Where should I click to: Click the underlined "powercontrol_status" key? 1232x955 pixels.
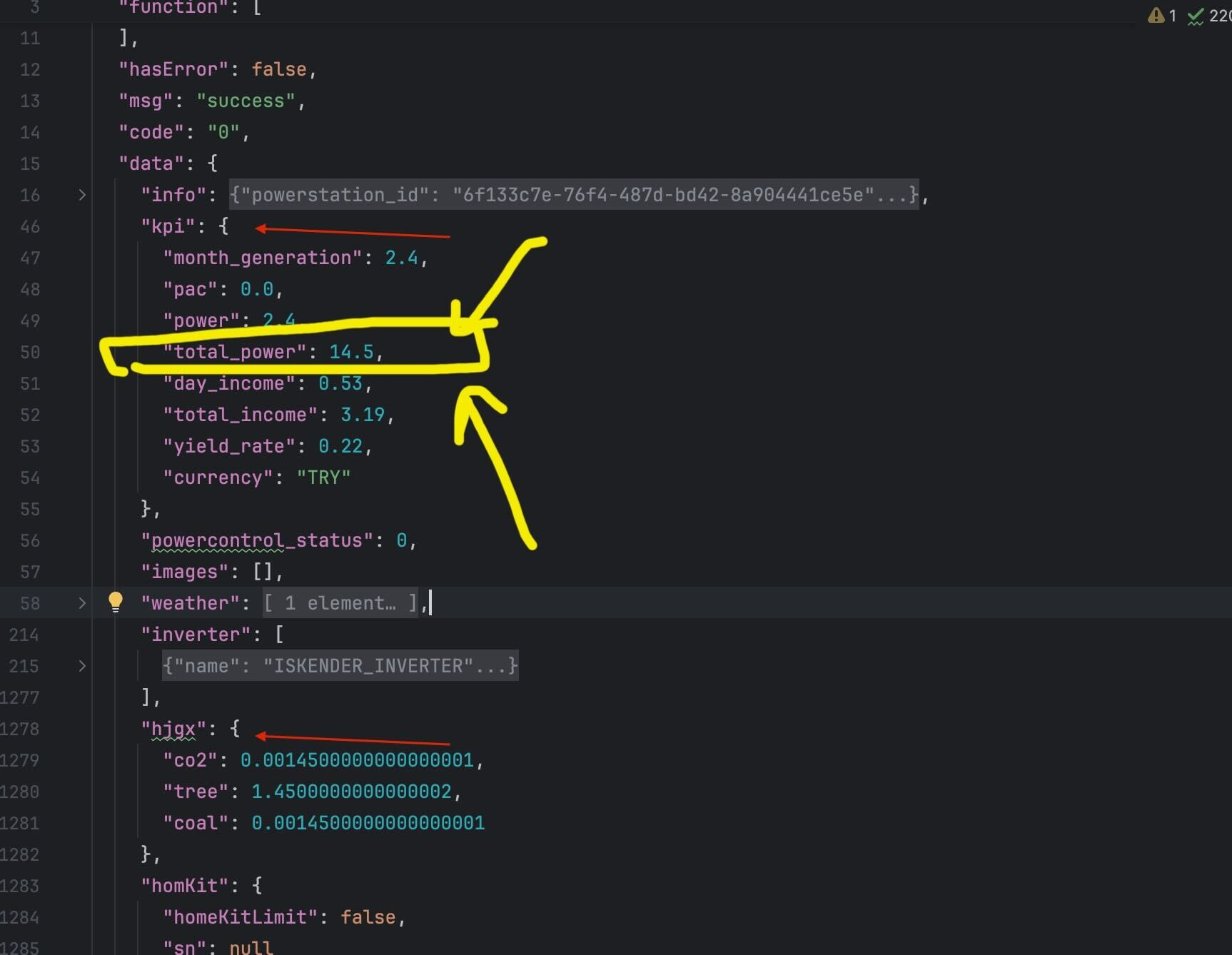257,540
